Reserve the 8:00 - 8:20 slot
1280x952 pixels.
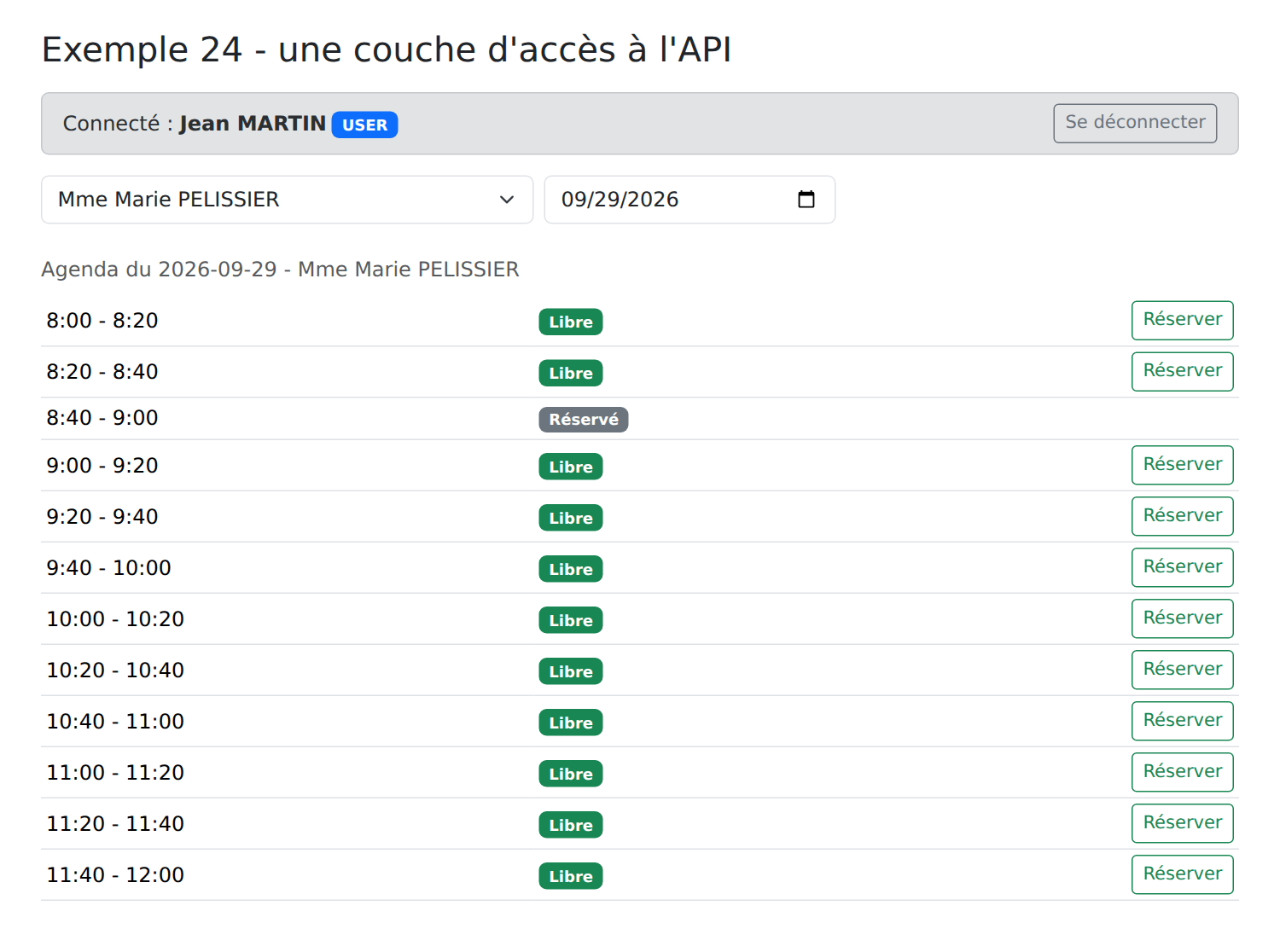tap(1183, 320)
